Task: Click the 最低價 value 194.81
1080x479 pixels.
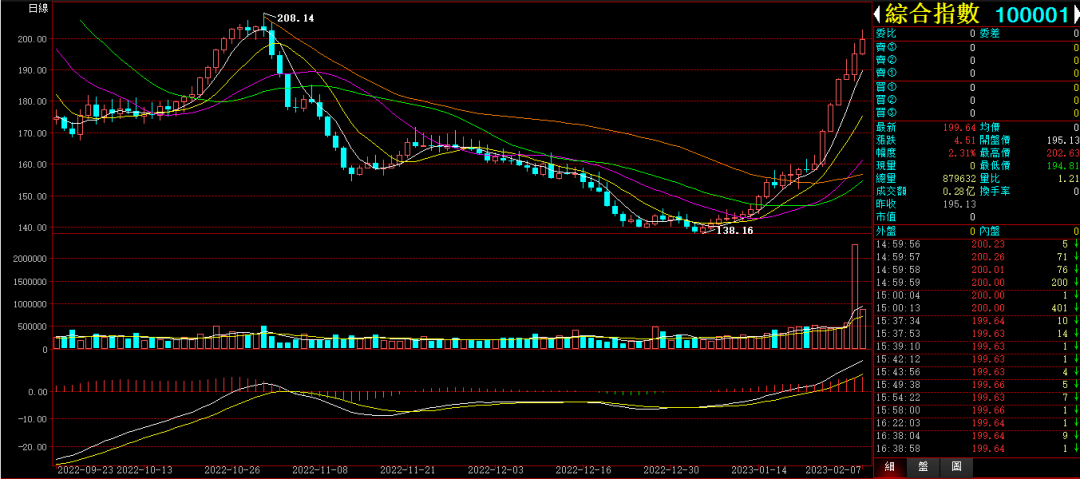Action: [1060, 165]
